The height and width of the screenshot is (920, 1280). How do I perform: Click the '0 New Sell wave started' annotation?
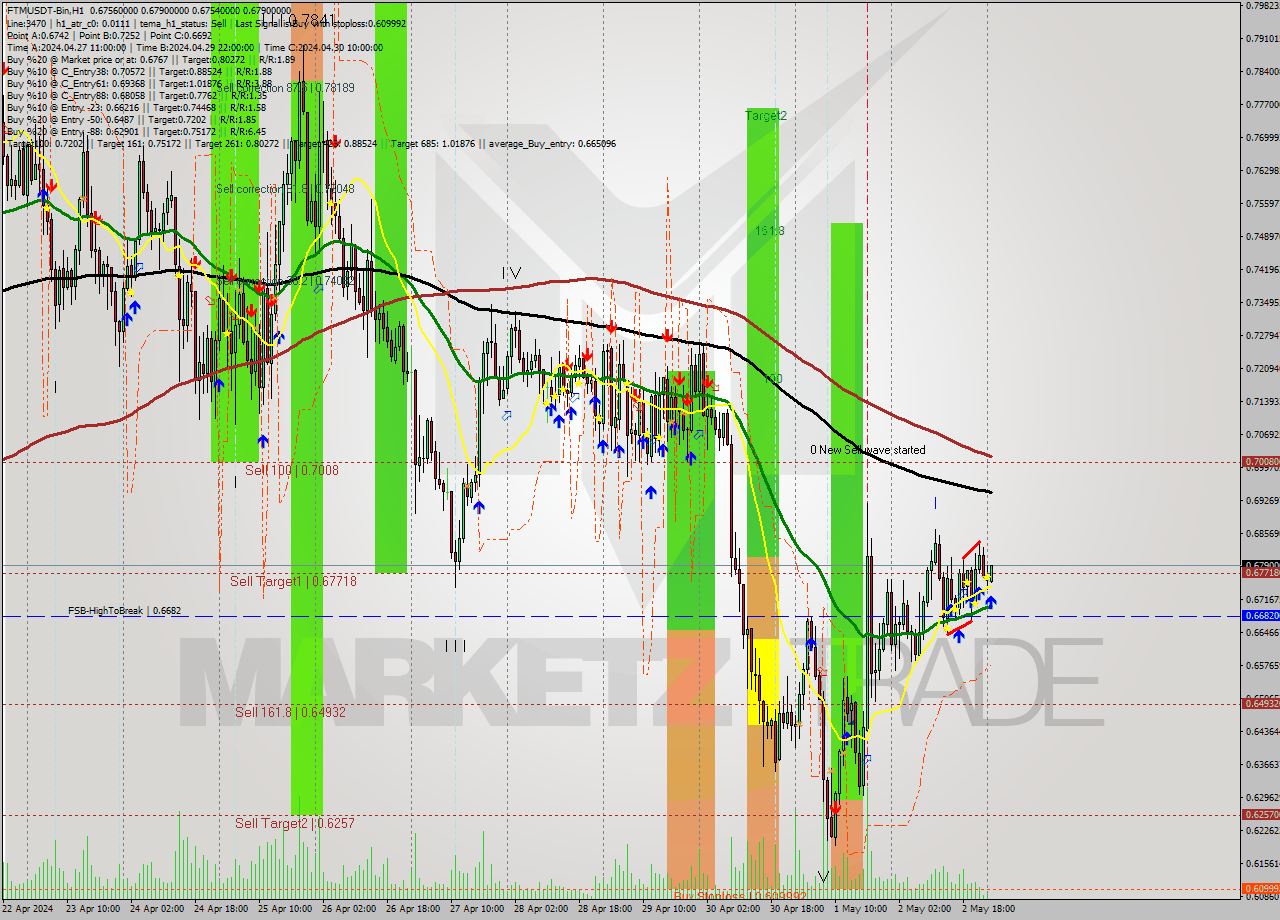[867, 450]
